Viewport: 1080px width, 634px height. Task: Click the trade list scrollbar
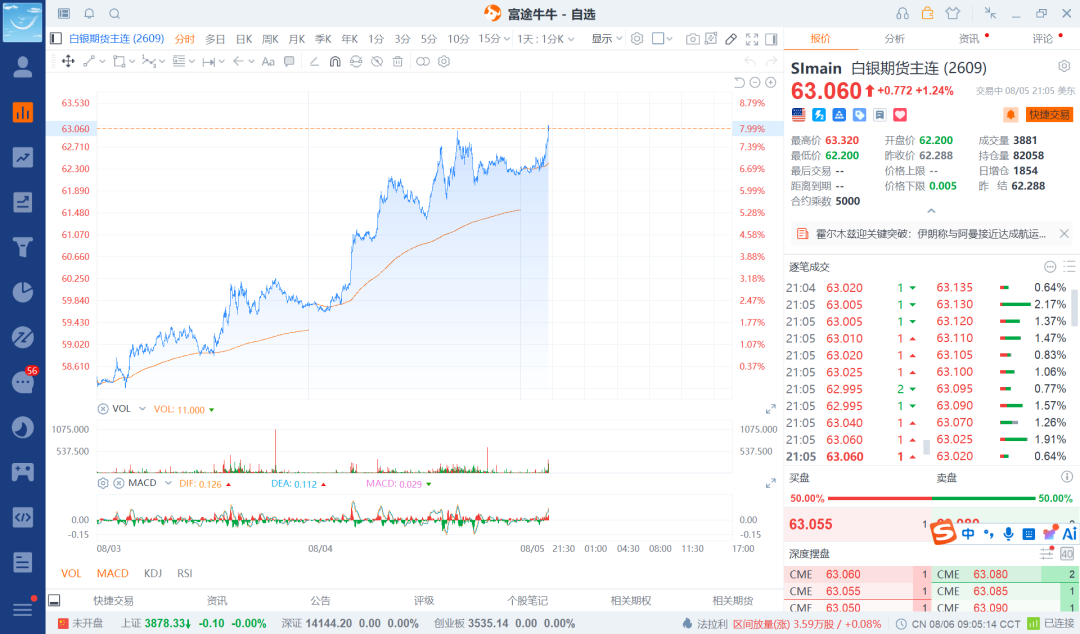coord(1073,307)
